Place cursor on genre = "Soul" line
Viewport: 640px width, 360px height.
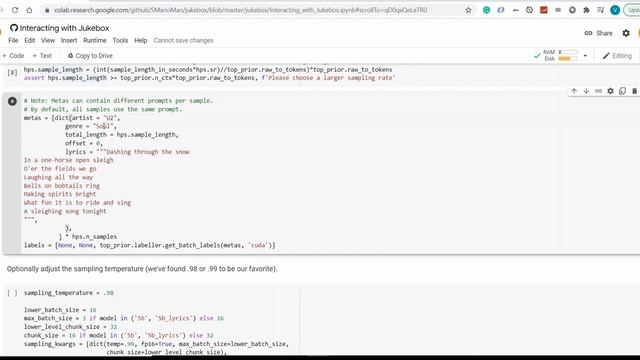click(90, 126)
